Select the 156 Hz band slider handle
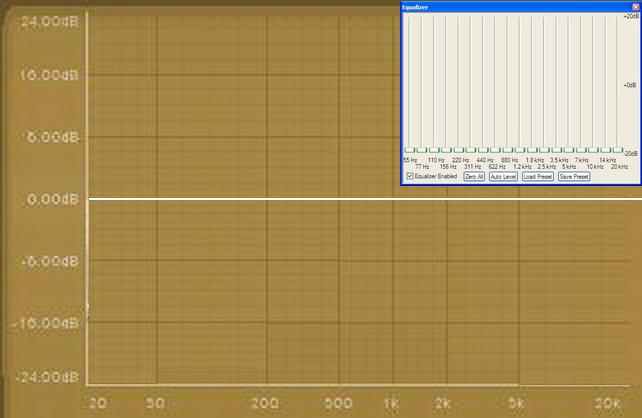The image size is (642, 418). pyautogui.click(x=447, y=150)
